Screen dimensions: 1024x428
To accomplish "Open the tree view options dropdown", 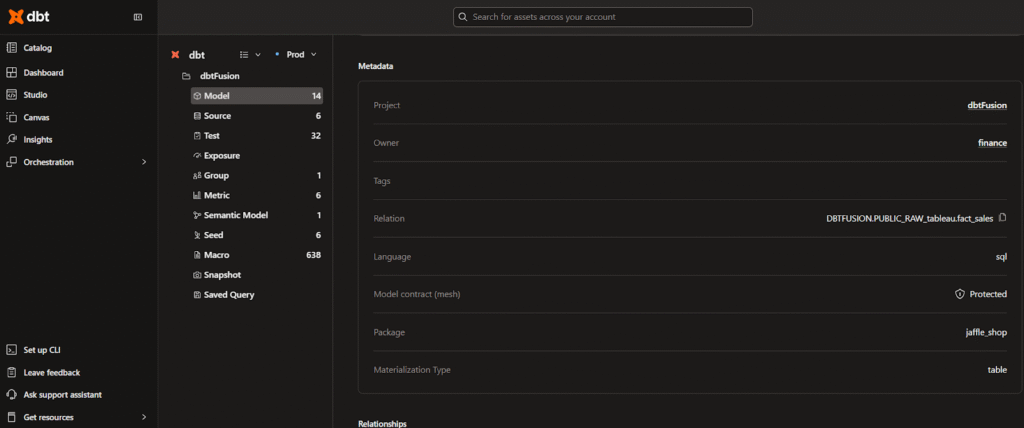I will (x=249, y=54).
